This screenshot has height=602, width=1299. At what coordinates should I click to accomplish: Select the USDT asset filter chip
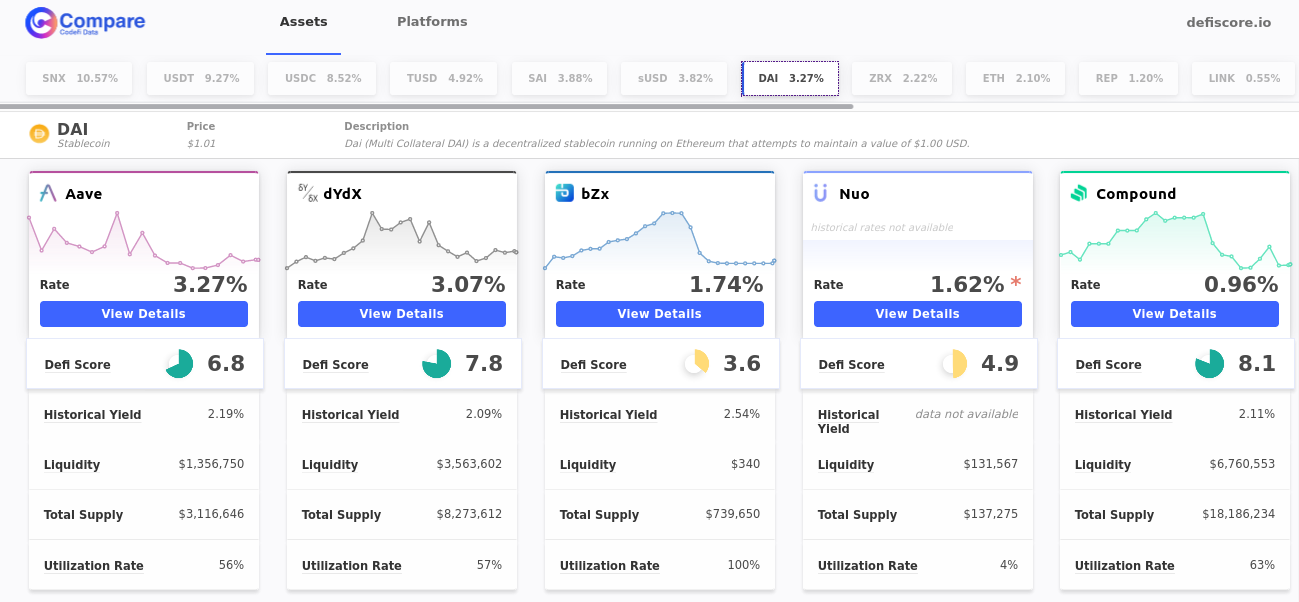pos(200,77)
